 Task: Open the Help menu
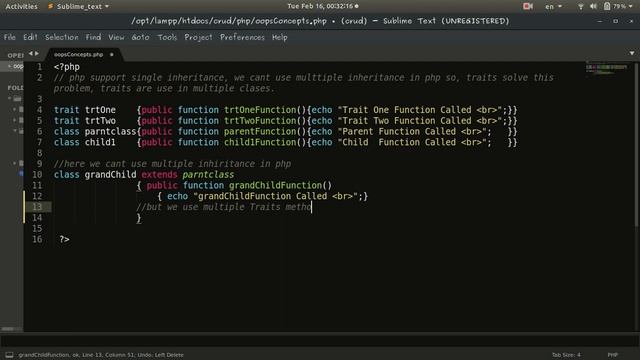(x=280, y=37)
